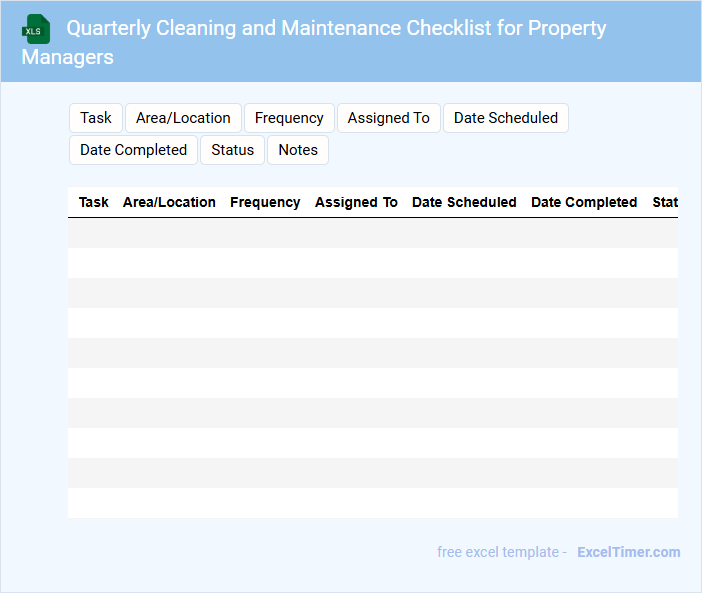The height and width of the screenshot is (593, 702).
Task: Select the Frequency column header
Action: 265,202
